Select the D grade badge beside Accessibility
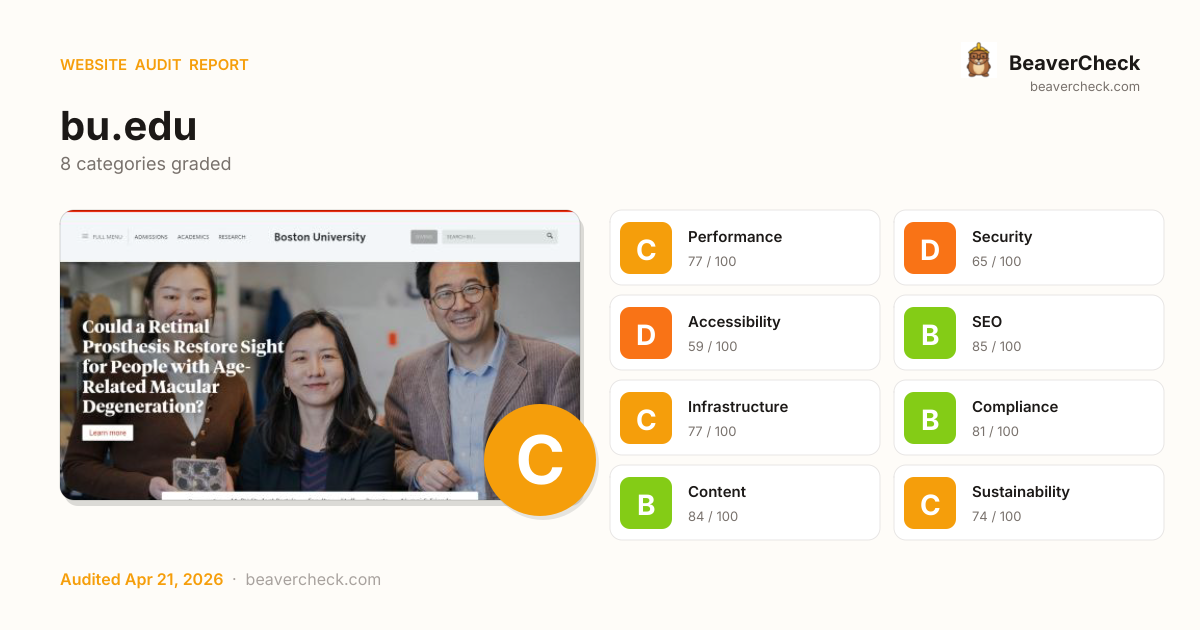The width and height of the screenshot is (1200, 630). tap(646, 333)
